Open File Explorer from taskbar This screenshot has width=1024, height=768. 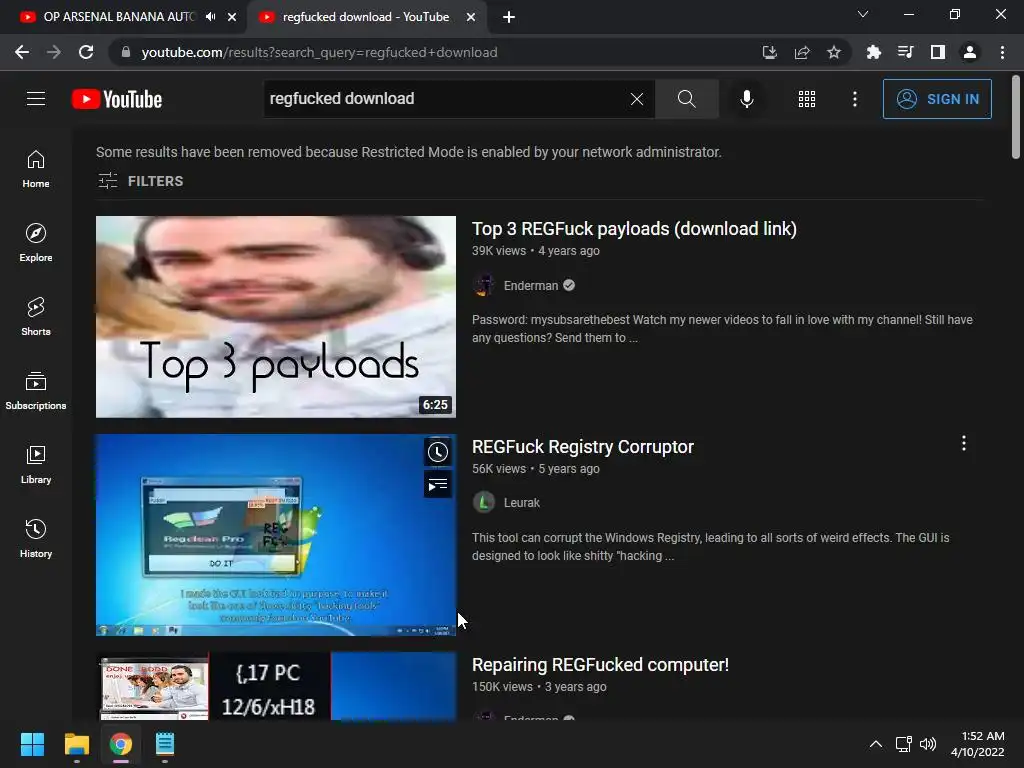click(x=76, y=744)
